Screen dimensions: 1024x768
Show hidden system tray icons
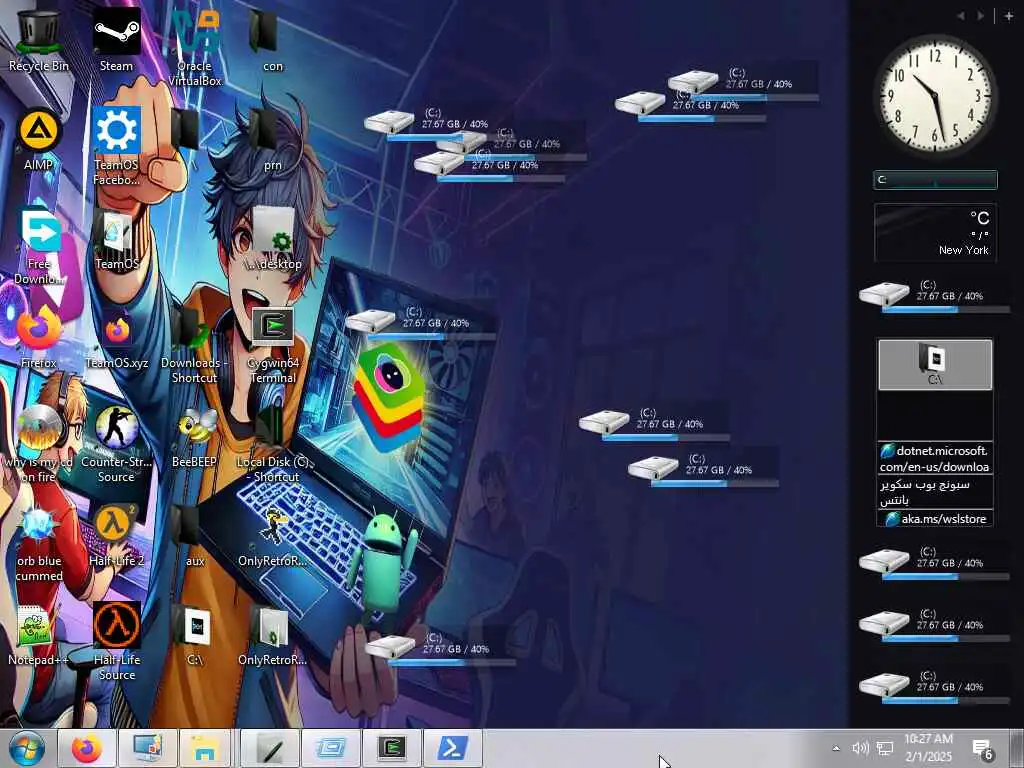pos(836,748)
